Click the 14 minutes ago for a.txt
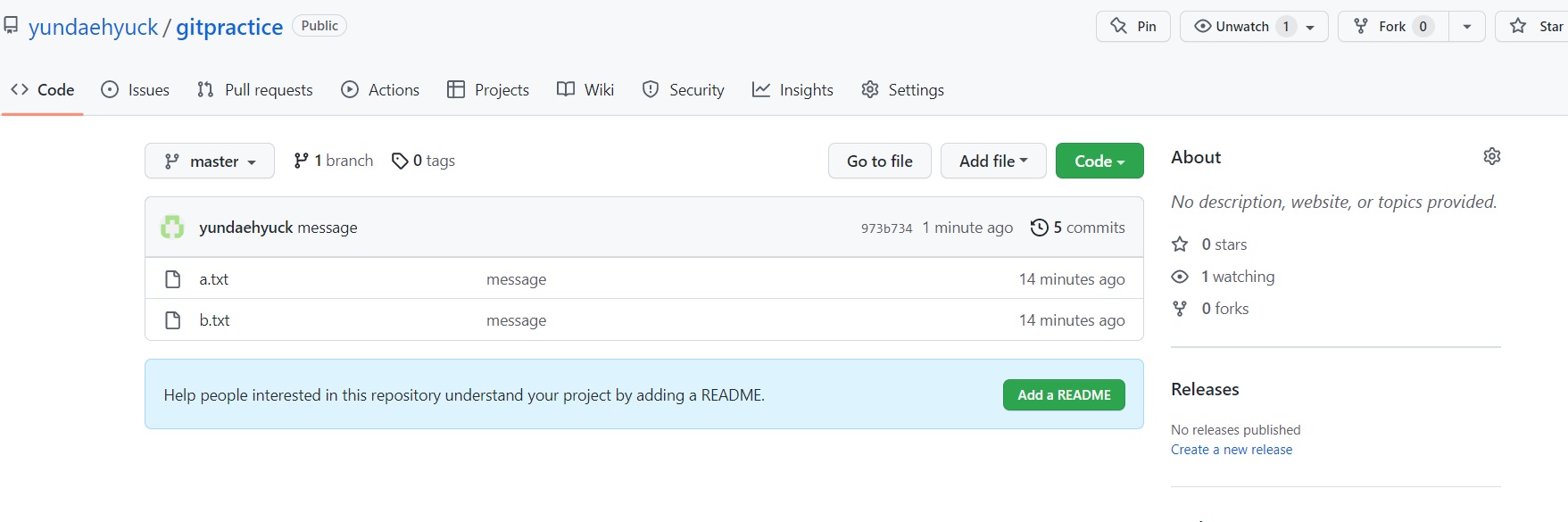The width and height of the screenshot is (1568, 522). 1072,279
